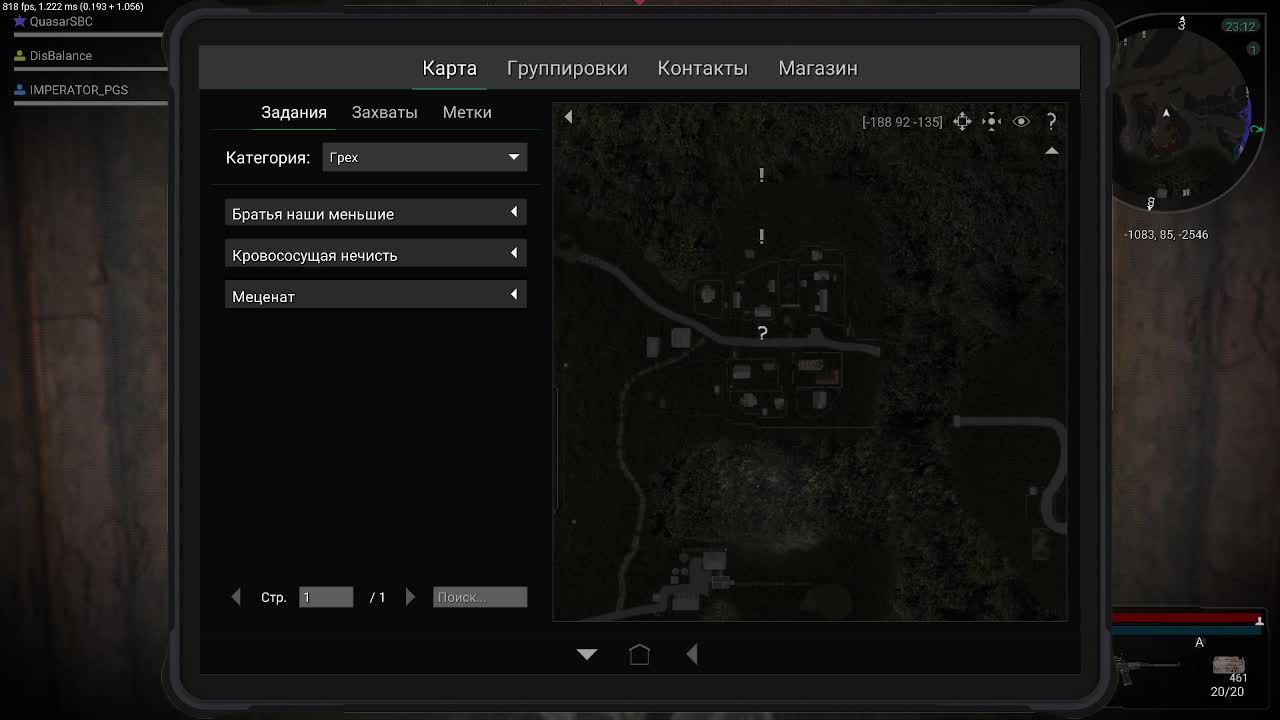
Task: Click the ammo box icon in HUD
Action: [x=1229, y=665]
